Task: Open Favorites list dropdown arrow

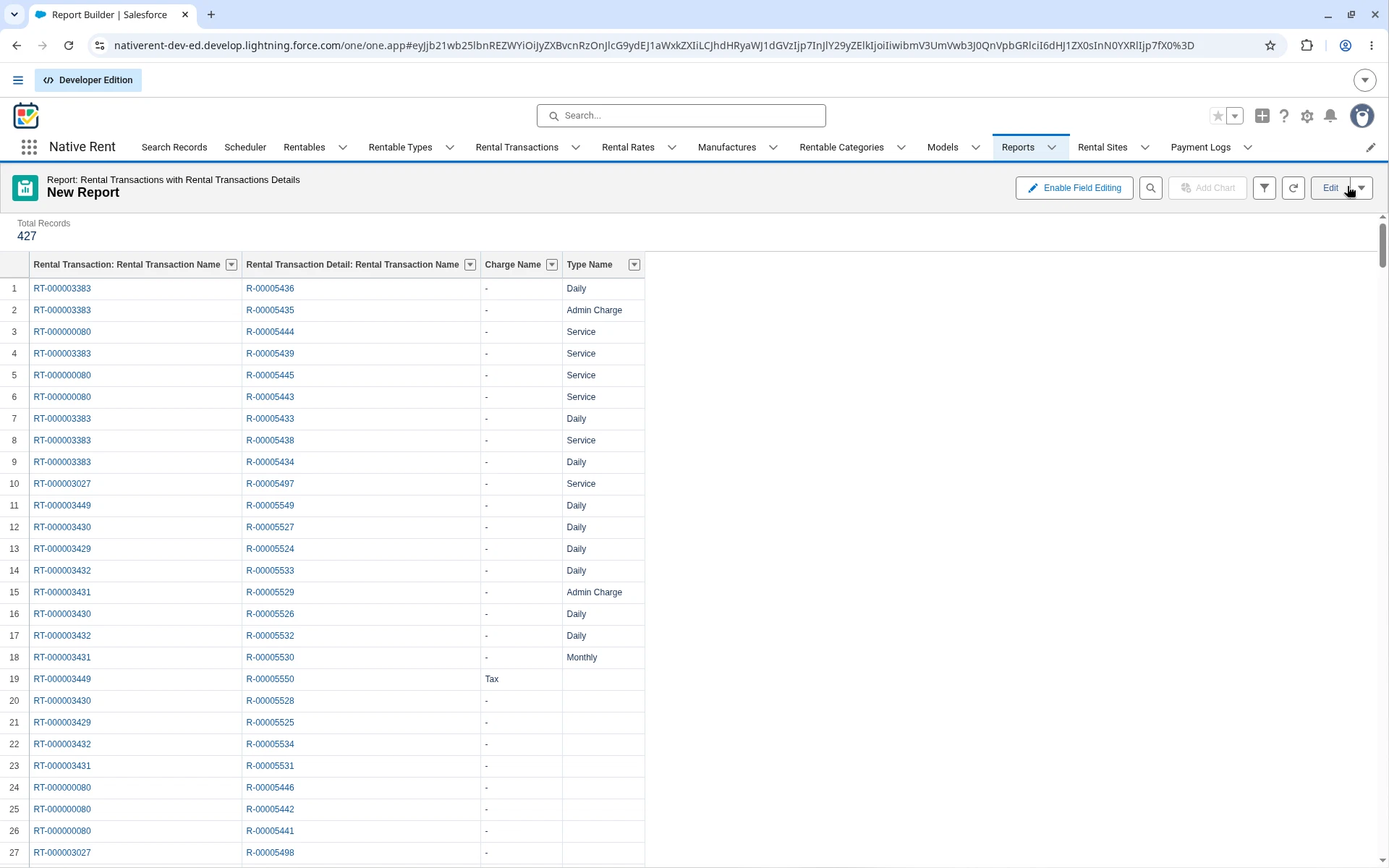Action: coord(1235,116)
